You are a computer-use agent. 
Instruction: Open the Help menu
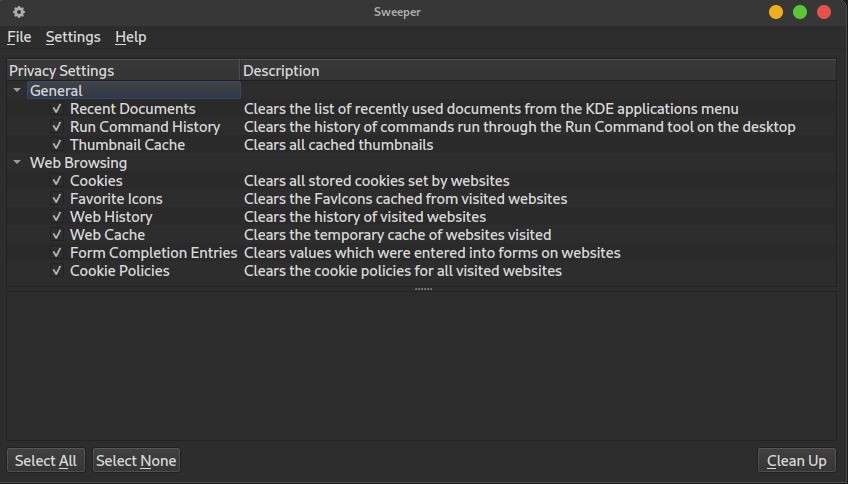(x=130, y=37)
